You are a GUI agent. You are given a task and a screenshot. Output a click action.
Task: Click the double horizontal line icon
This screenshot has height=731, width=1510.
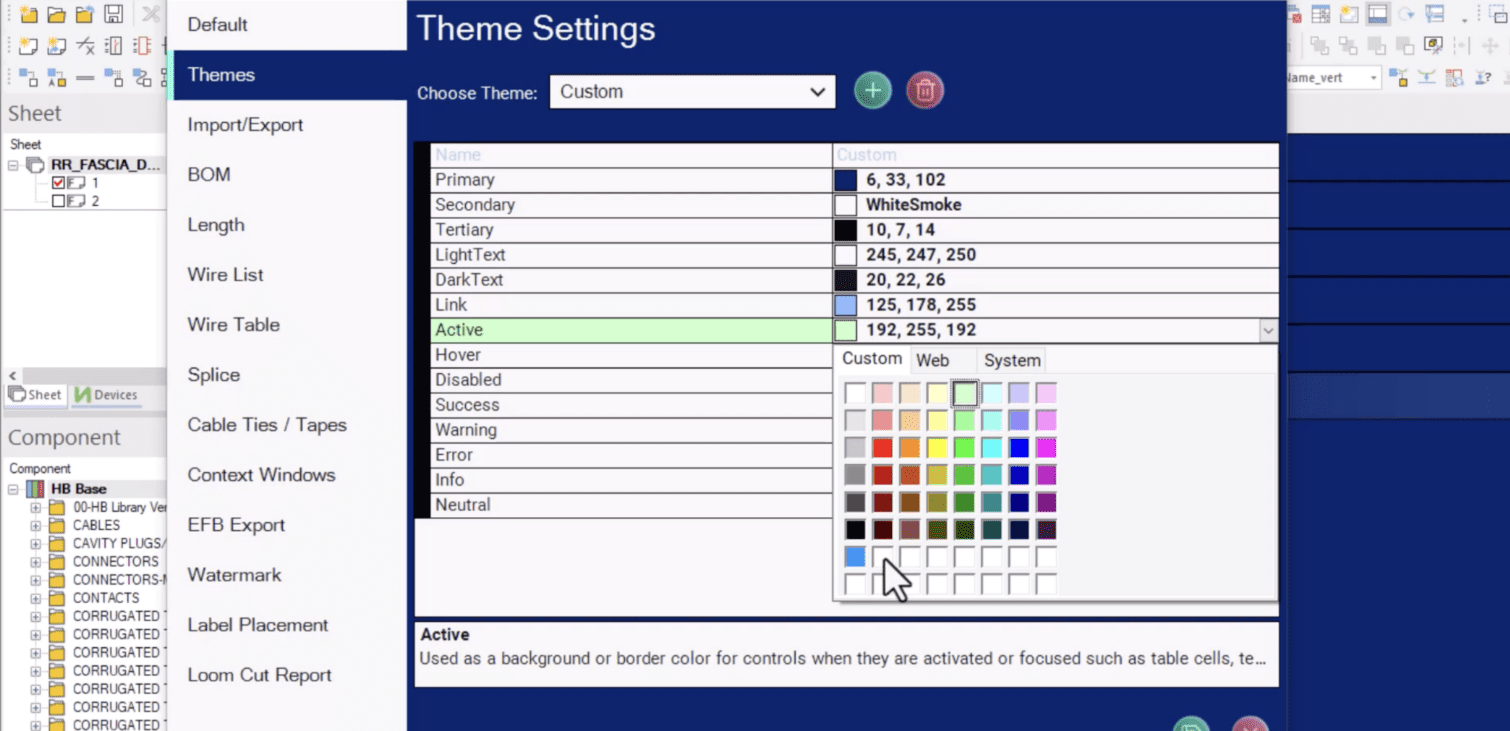(85, 77)
